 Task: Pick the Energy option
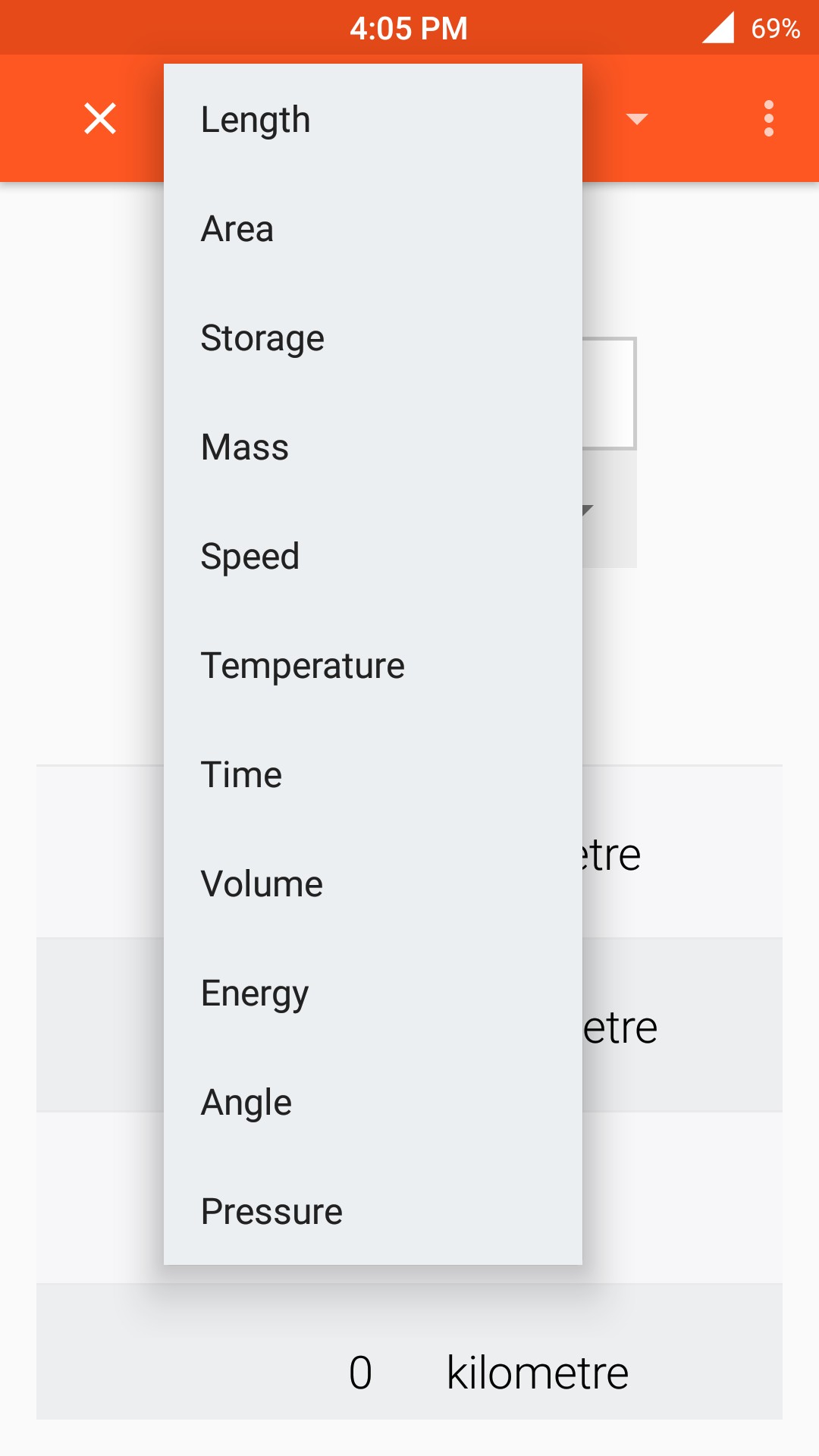pyautogui.click(x=373, y=993)
